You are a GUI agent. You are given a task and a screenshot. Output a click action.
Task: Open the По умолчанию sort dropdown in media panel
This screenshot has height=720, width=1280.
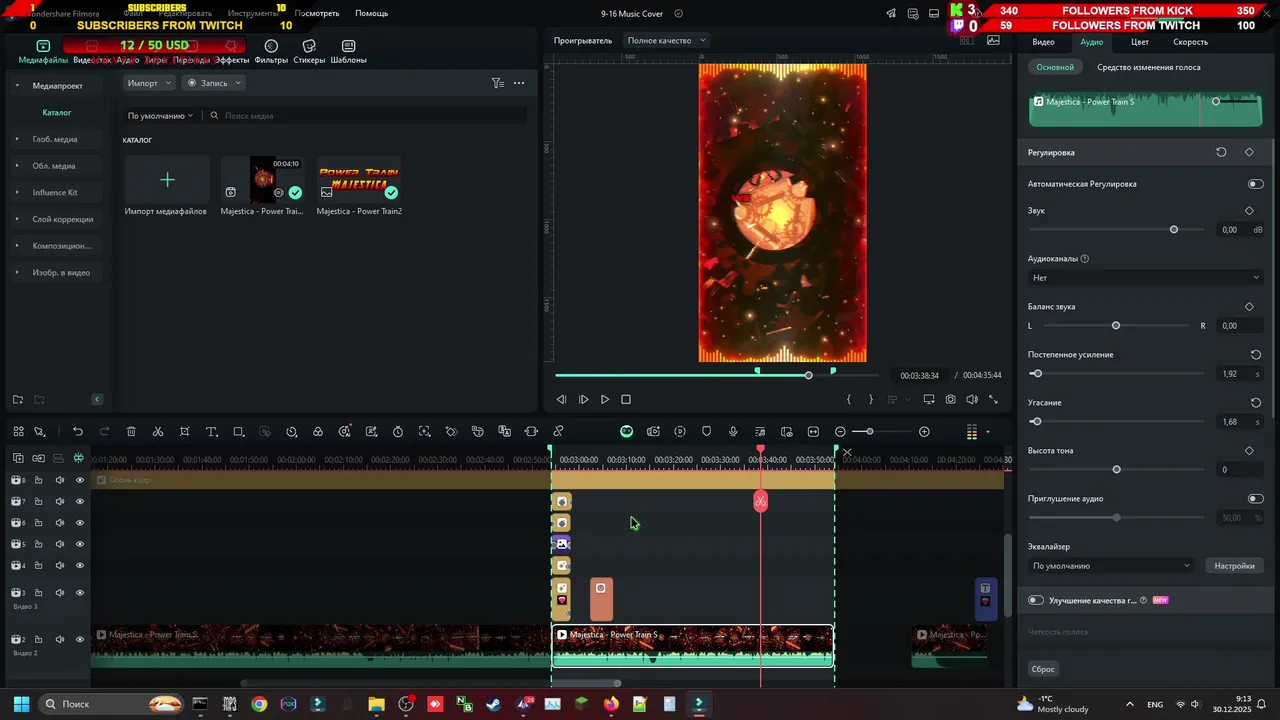(160, 116)
